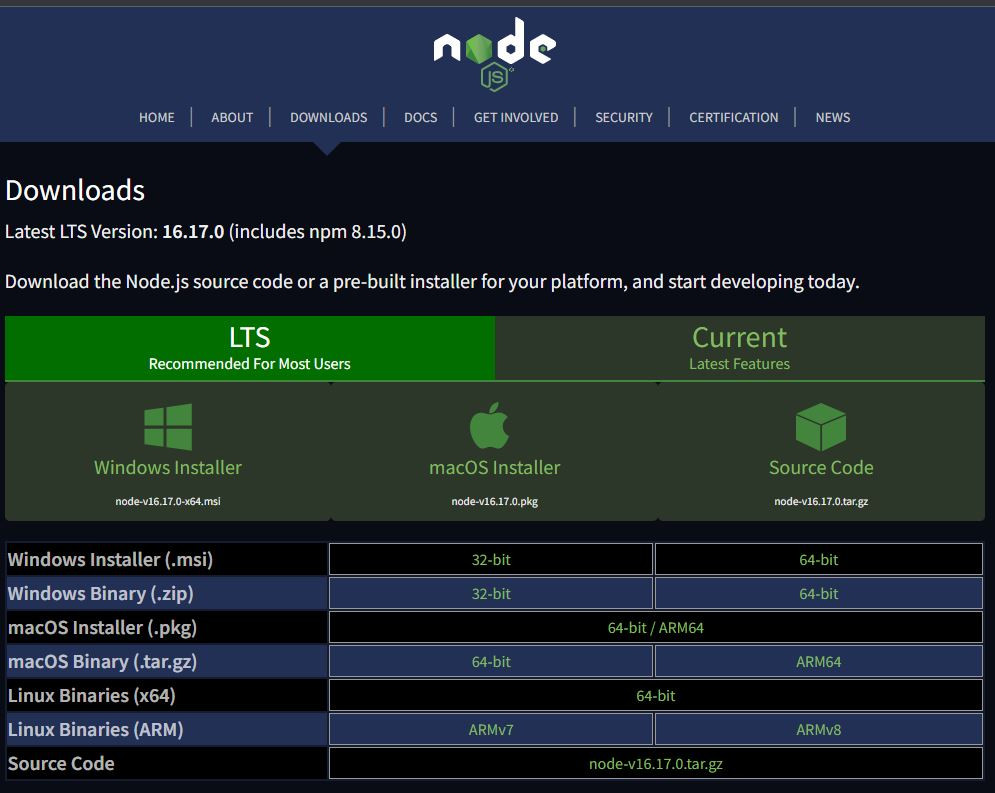Switch to the Current Latest Features tab
Image resolution: width=995 pixels, height=793 pixels.
(739, 348)
